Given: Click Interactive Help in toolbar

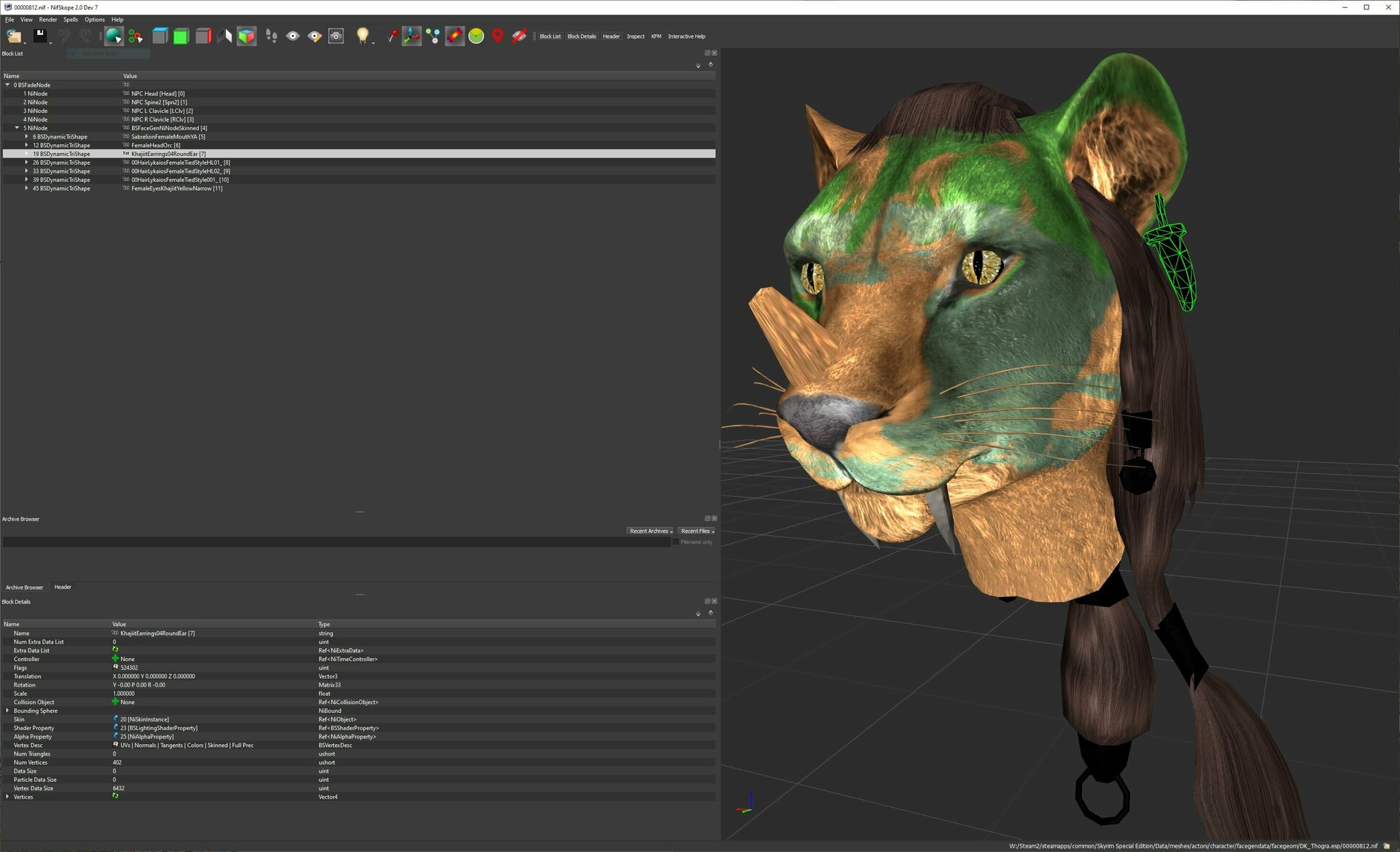Looking at the screenshot, I should click(x=687, y=36).
